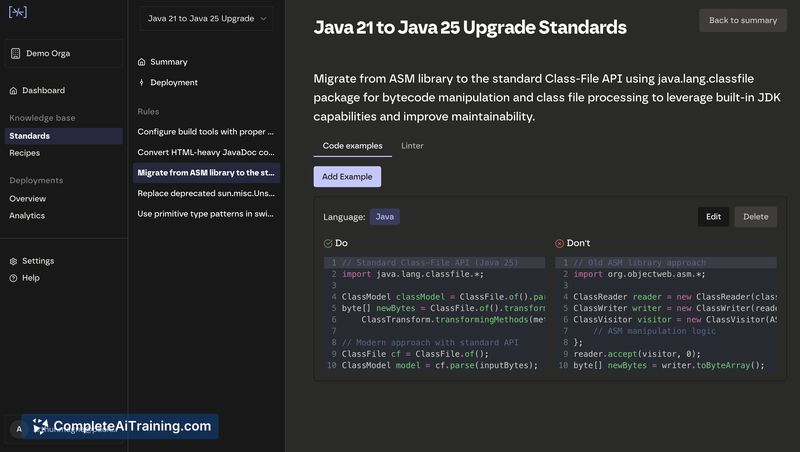Click the 'Knowledge base' section label
Image resolution: width=800 pixels, height=452 pixels.
42,118
